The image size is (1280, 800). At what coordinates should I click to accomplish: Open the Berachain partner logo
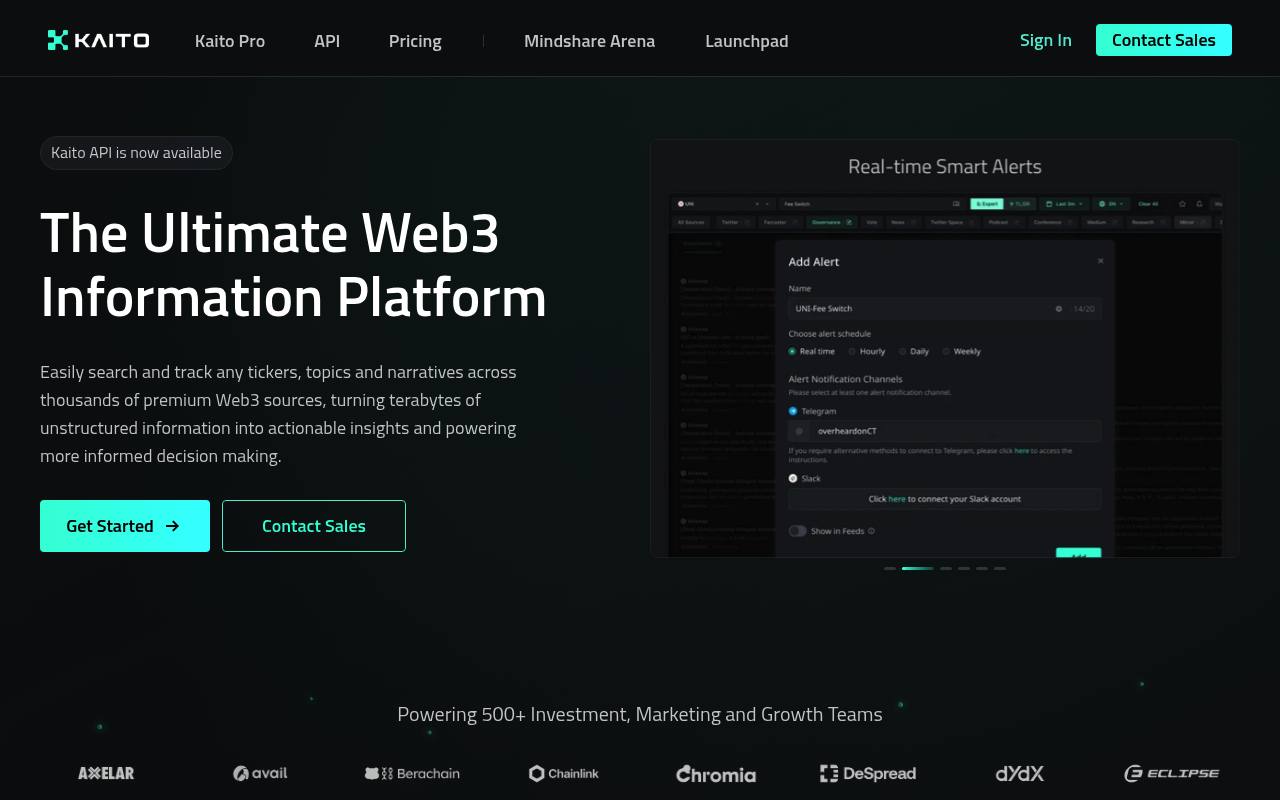tap(412, 773)
